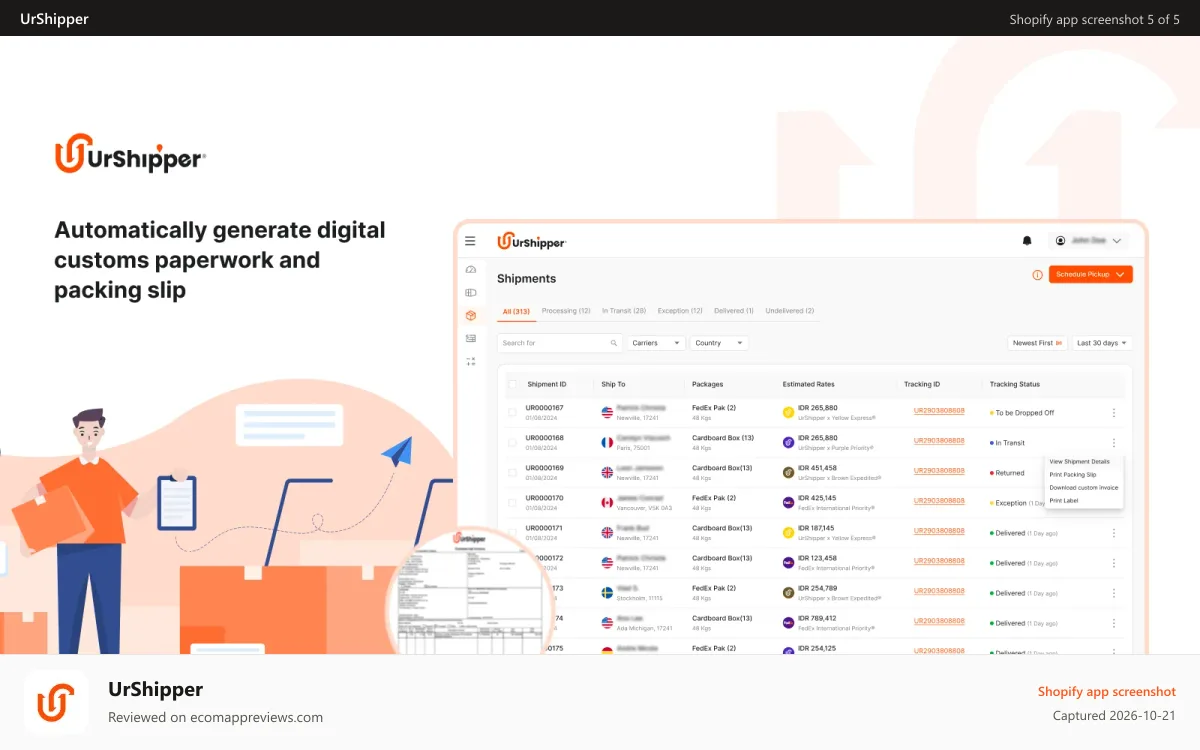Choose Download custom invoice from menu
1200x750 pixels.
pos(1084,488)
